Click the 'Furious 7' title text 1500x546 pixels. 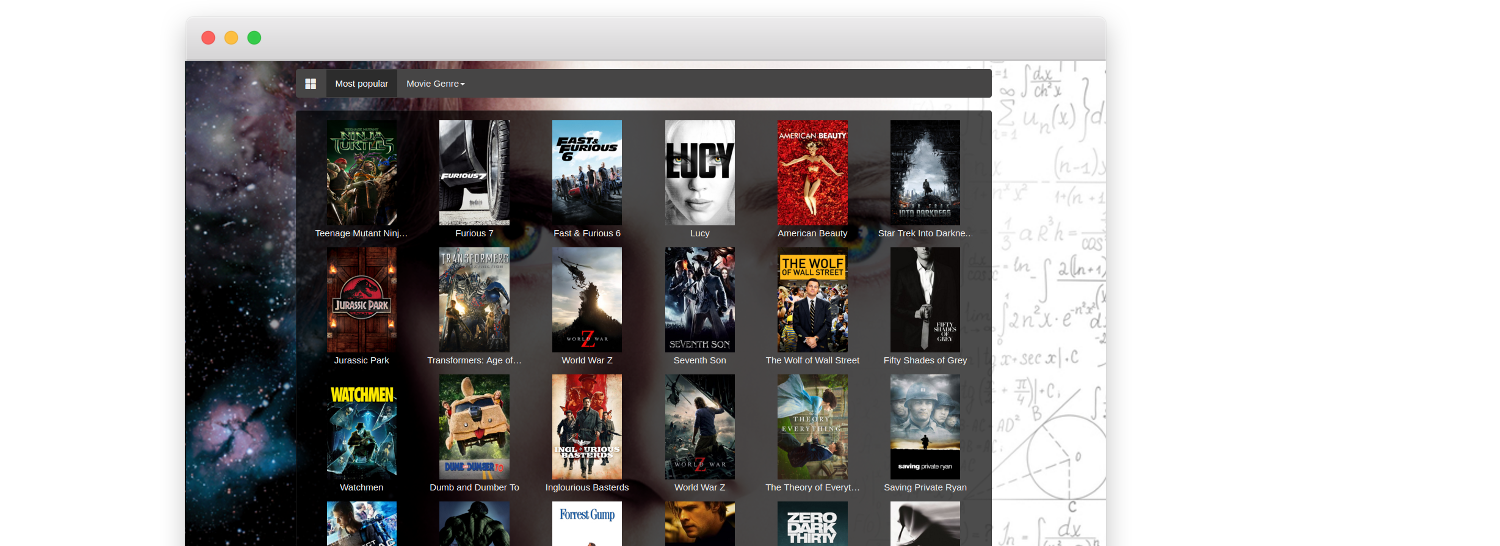coord(474,233)
